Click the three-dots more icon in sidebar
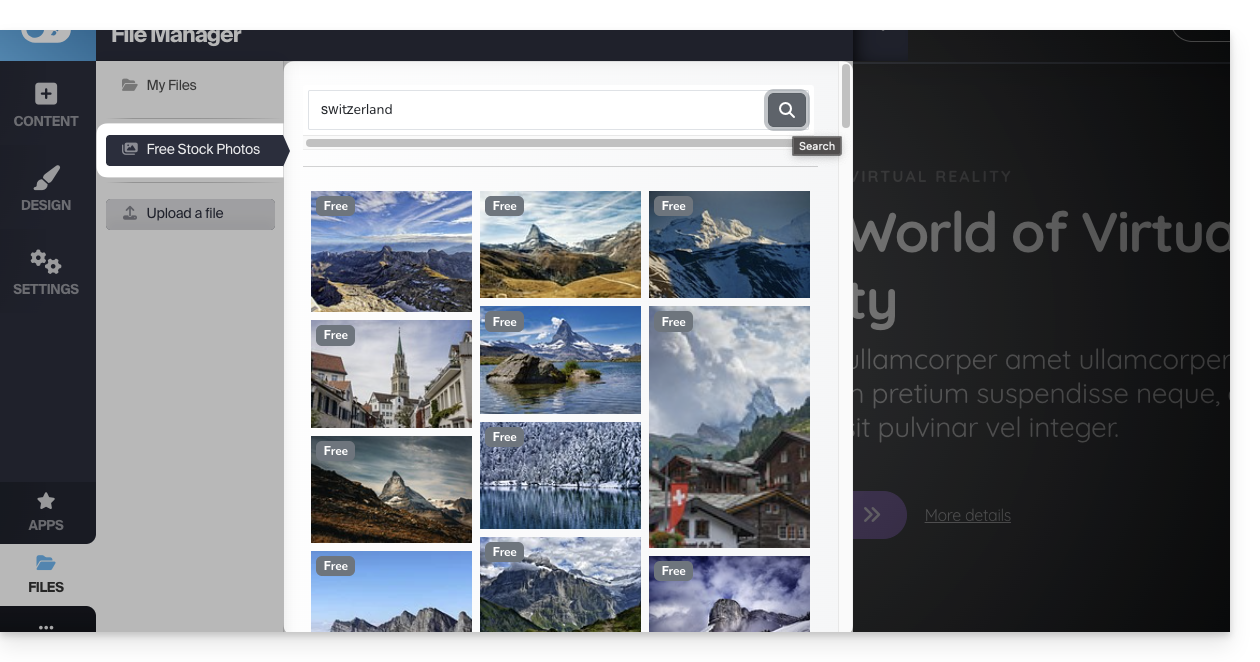 (46, 627)
